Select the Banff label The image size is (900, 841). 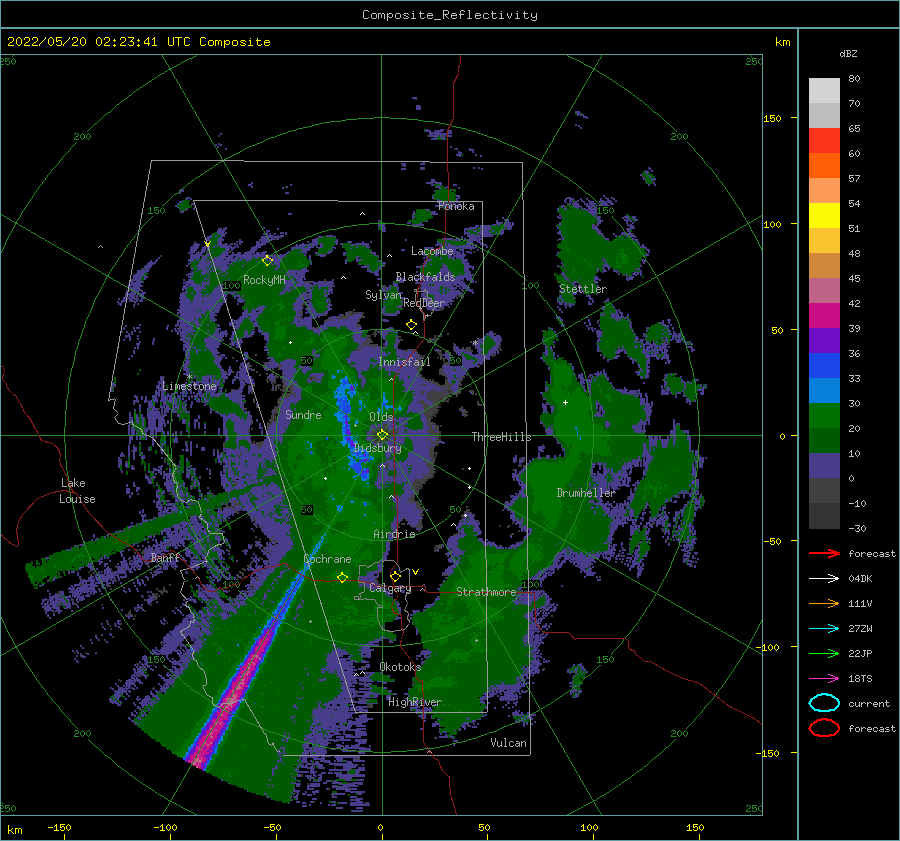tap(165, 557)
